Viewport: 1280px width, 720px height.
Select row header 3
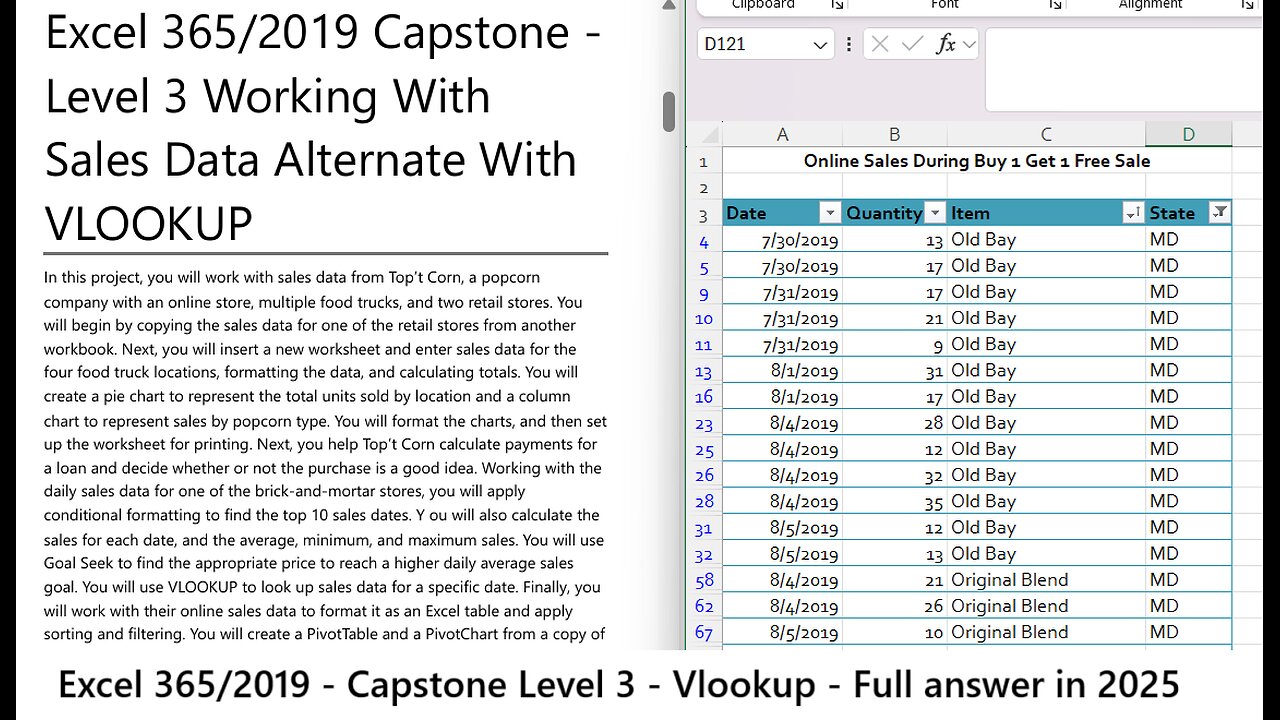704,214
